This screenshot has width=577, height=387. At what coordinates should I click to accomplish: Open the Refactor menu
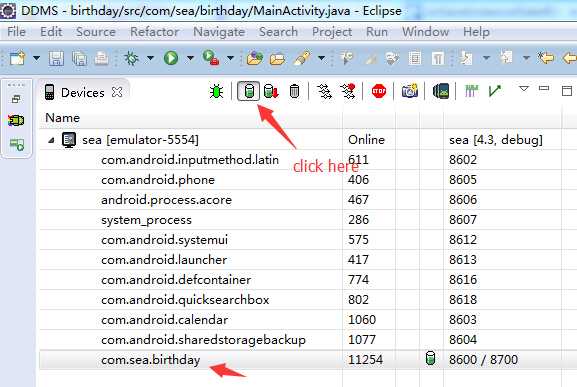[155, 32]
